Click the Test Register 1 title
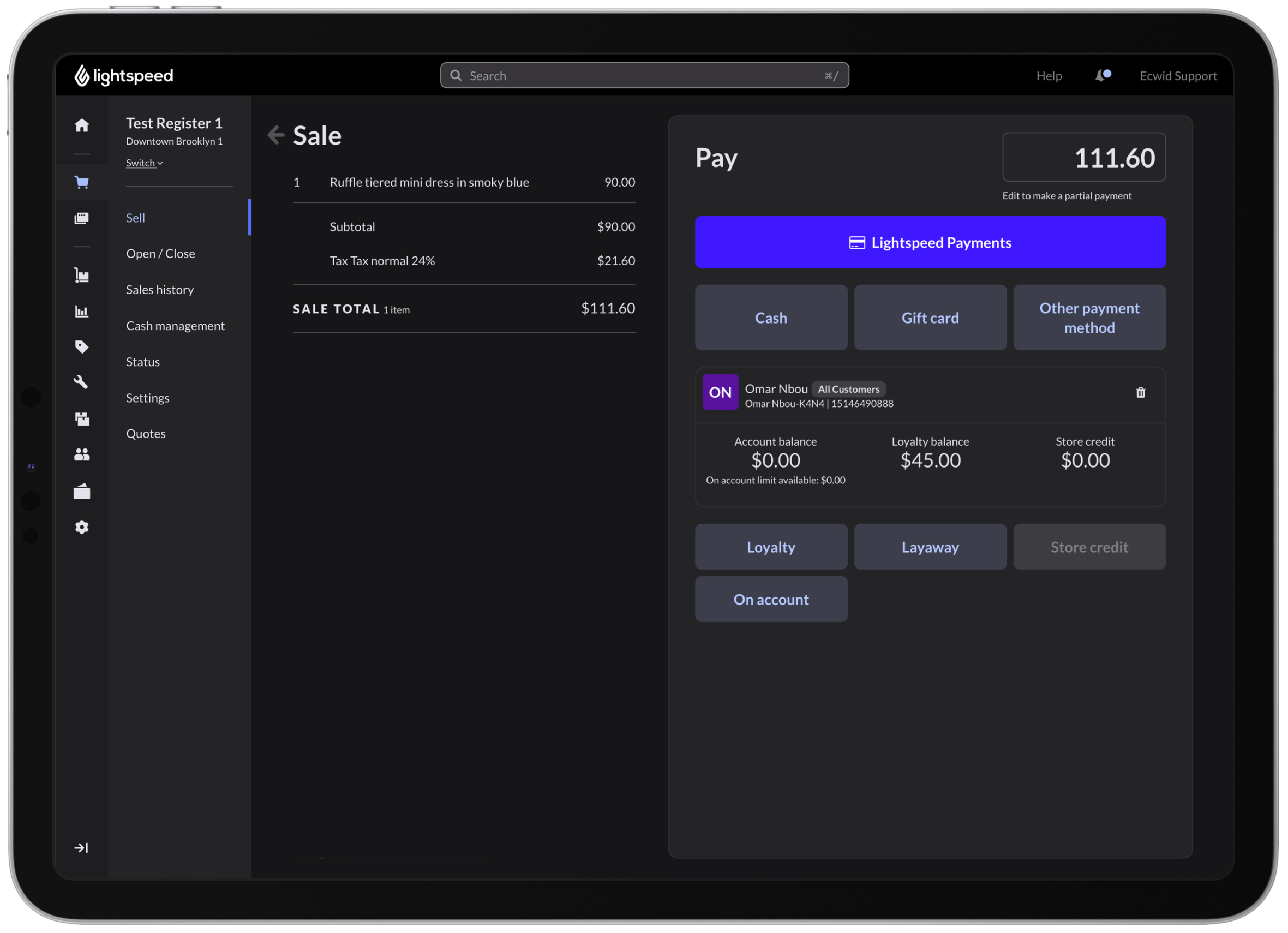 click(175, 123)
